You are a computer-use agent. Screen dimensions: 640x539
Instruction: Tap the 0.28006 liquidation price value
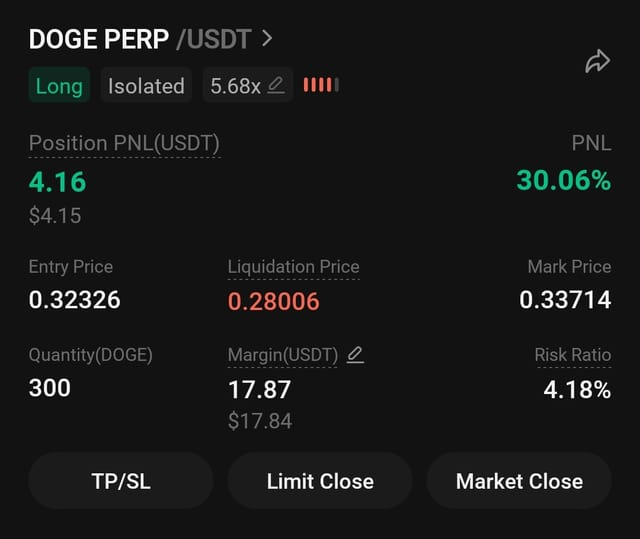pos(274,300)
